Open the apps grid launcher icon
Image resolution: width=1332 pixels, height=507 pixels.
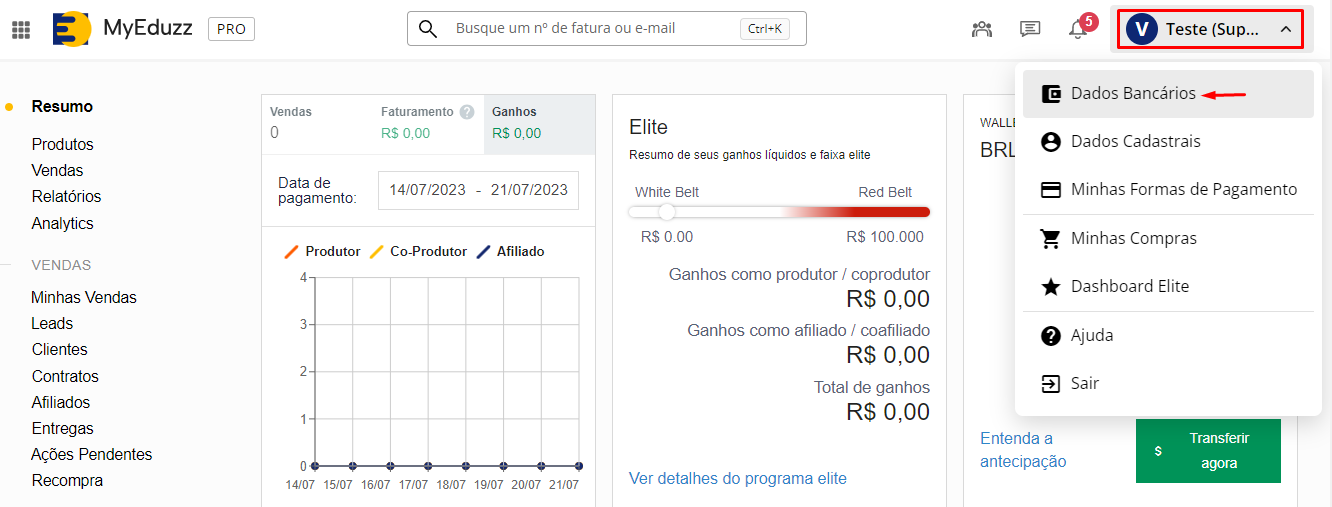tap(21, 30)
